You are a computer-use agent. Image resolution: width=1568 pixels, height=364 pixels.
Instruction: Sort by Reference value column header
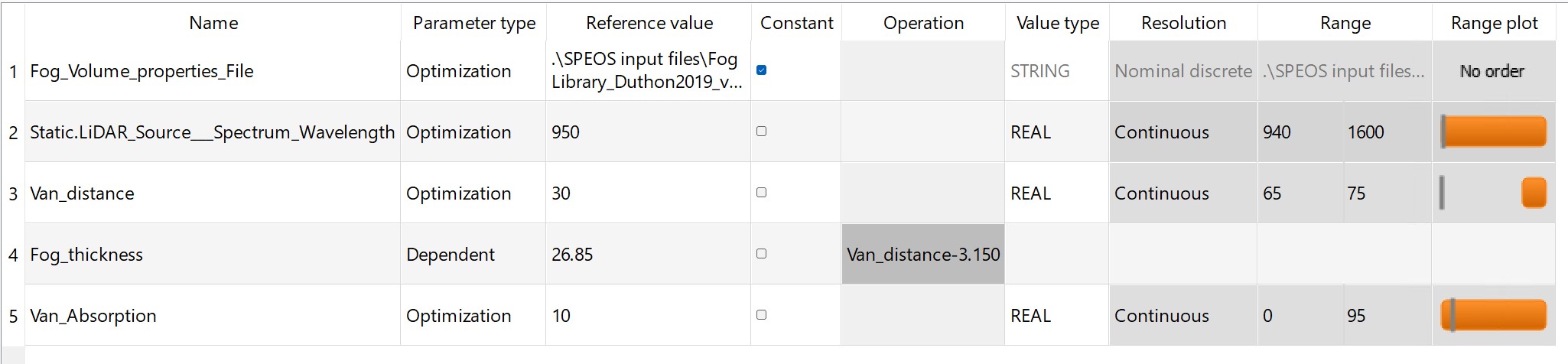pyautogui.click(x=649, y=23)
